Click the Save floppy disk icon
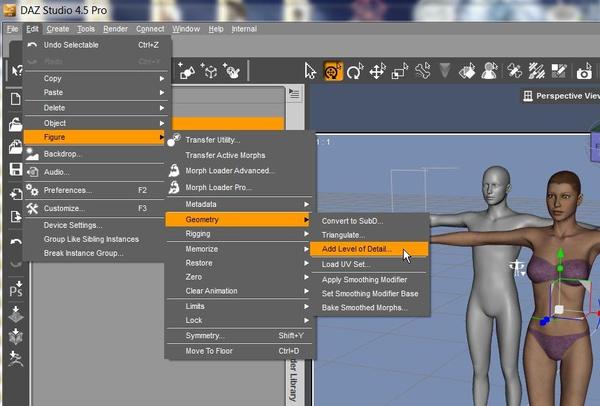 [16, 169]
